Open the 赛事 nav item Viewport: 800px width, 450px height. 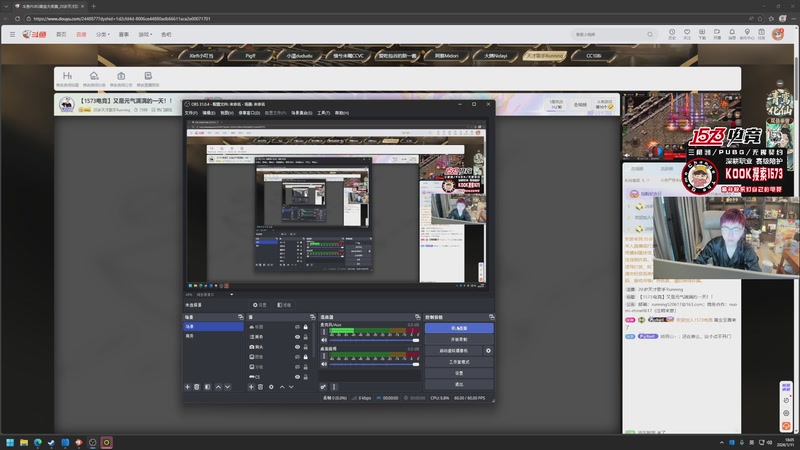click(123, 34)
